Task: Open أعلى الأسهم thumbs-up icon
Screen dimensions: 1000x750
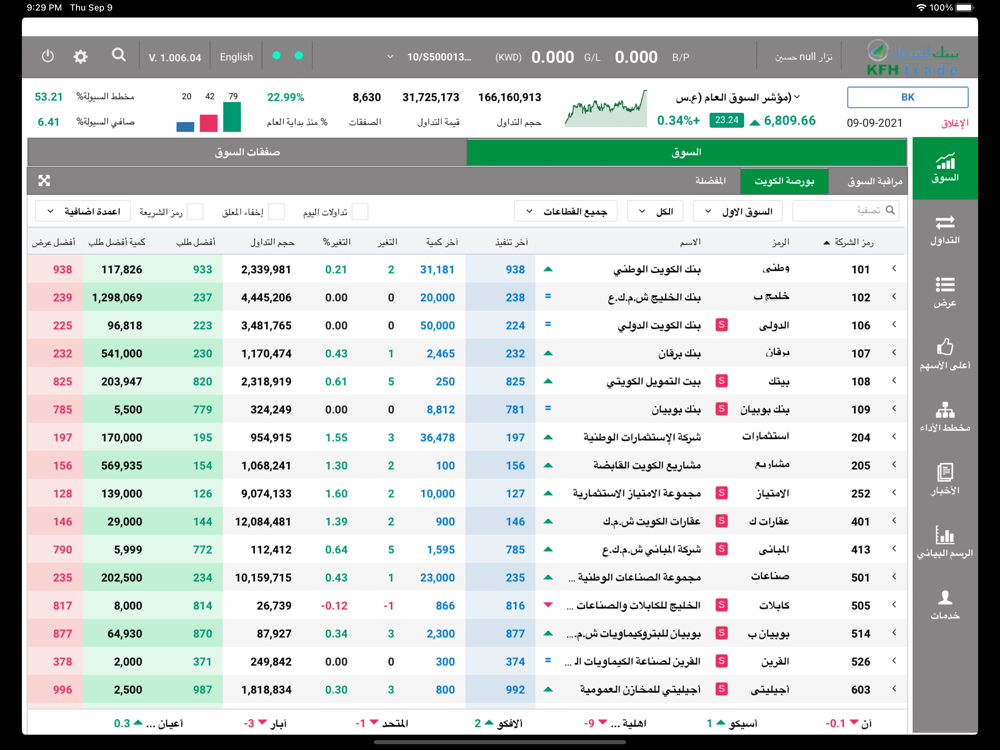Action: (x=945, y=355)
